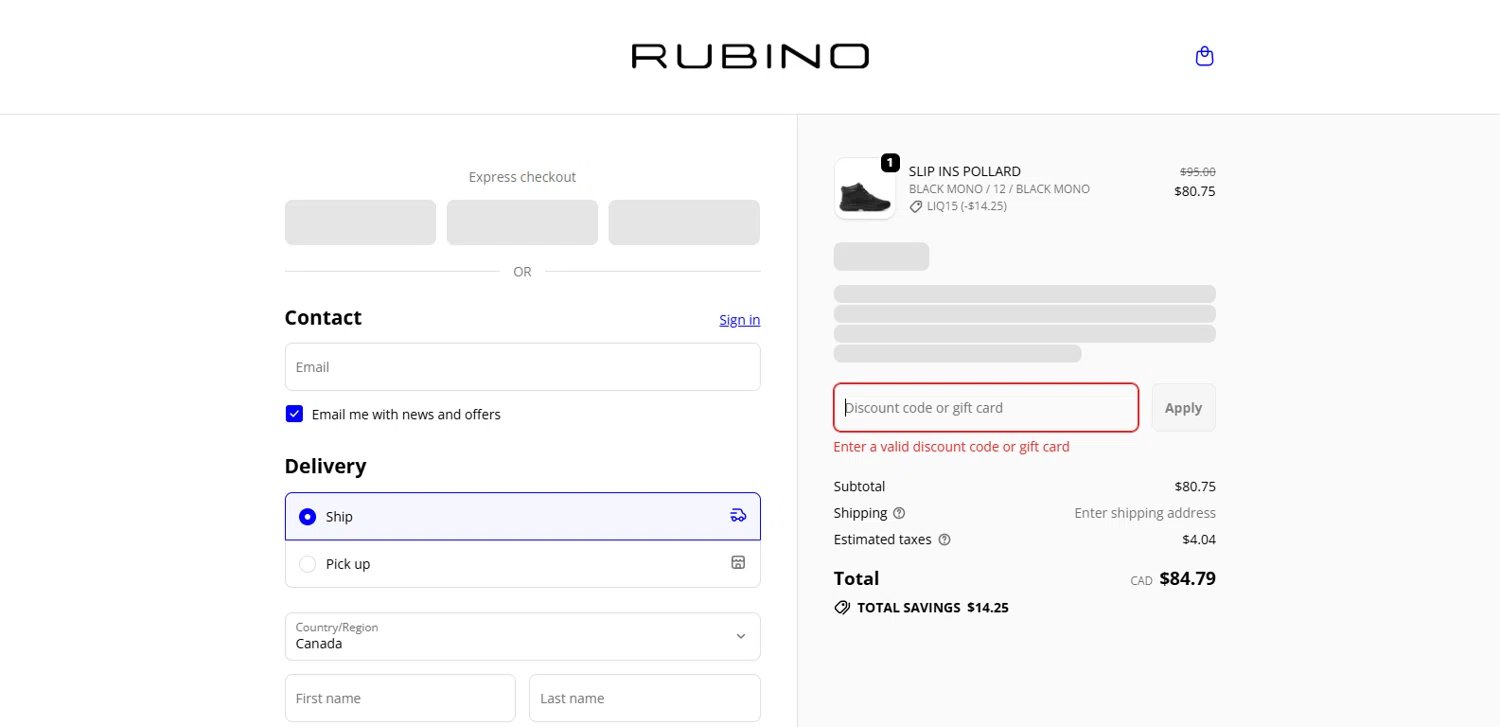
Task: Focus the Discount code or gift card field
Action: [986, 407]
